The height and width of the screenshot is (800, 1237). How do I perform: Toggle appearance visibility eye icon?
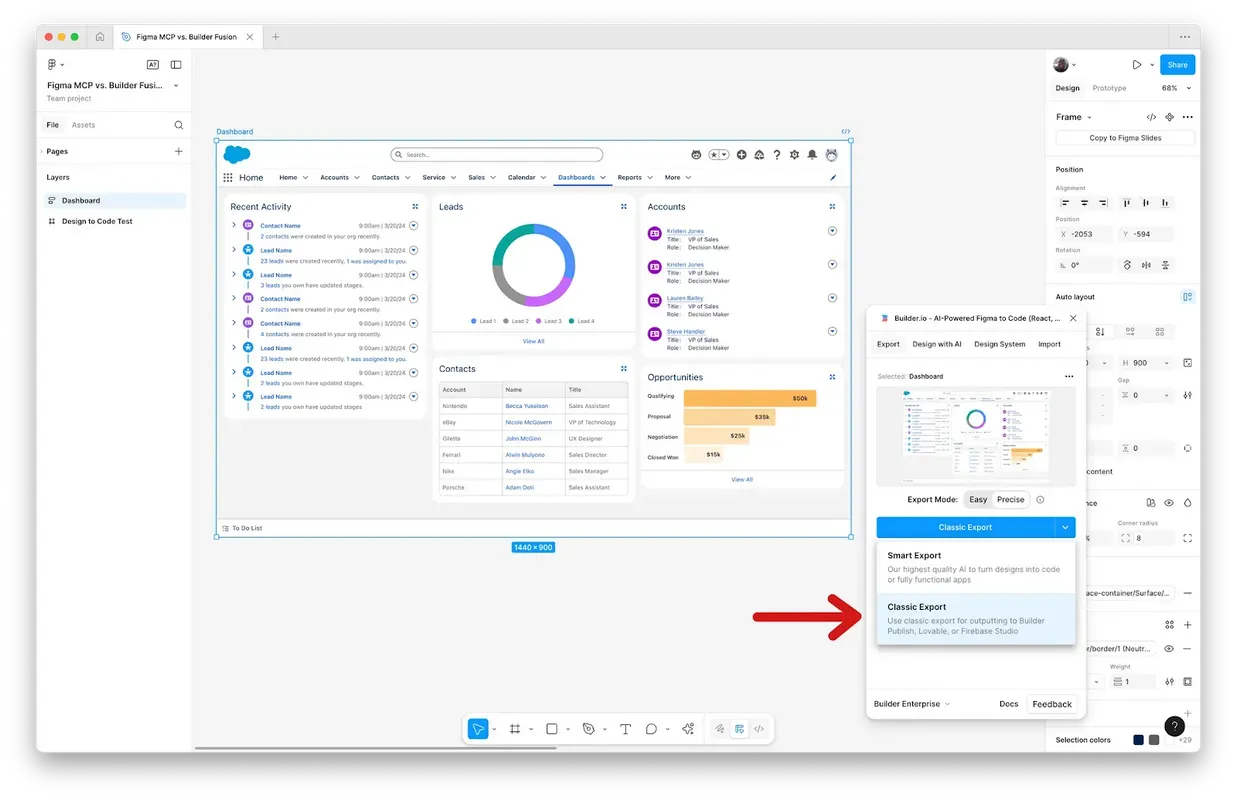1169,503
